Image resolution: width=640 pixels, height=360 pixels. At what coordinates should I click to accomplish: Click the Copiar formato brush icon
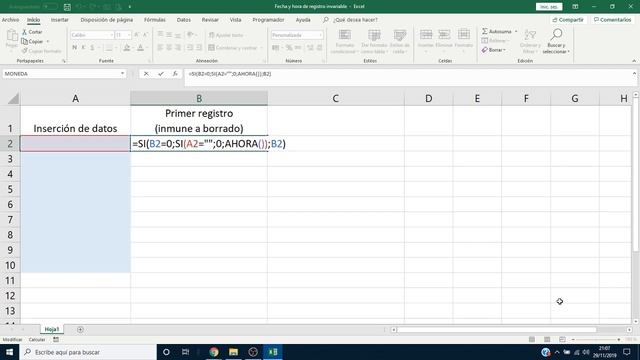(x=42, y=51)
